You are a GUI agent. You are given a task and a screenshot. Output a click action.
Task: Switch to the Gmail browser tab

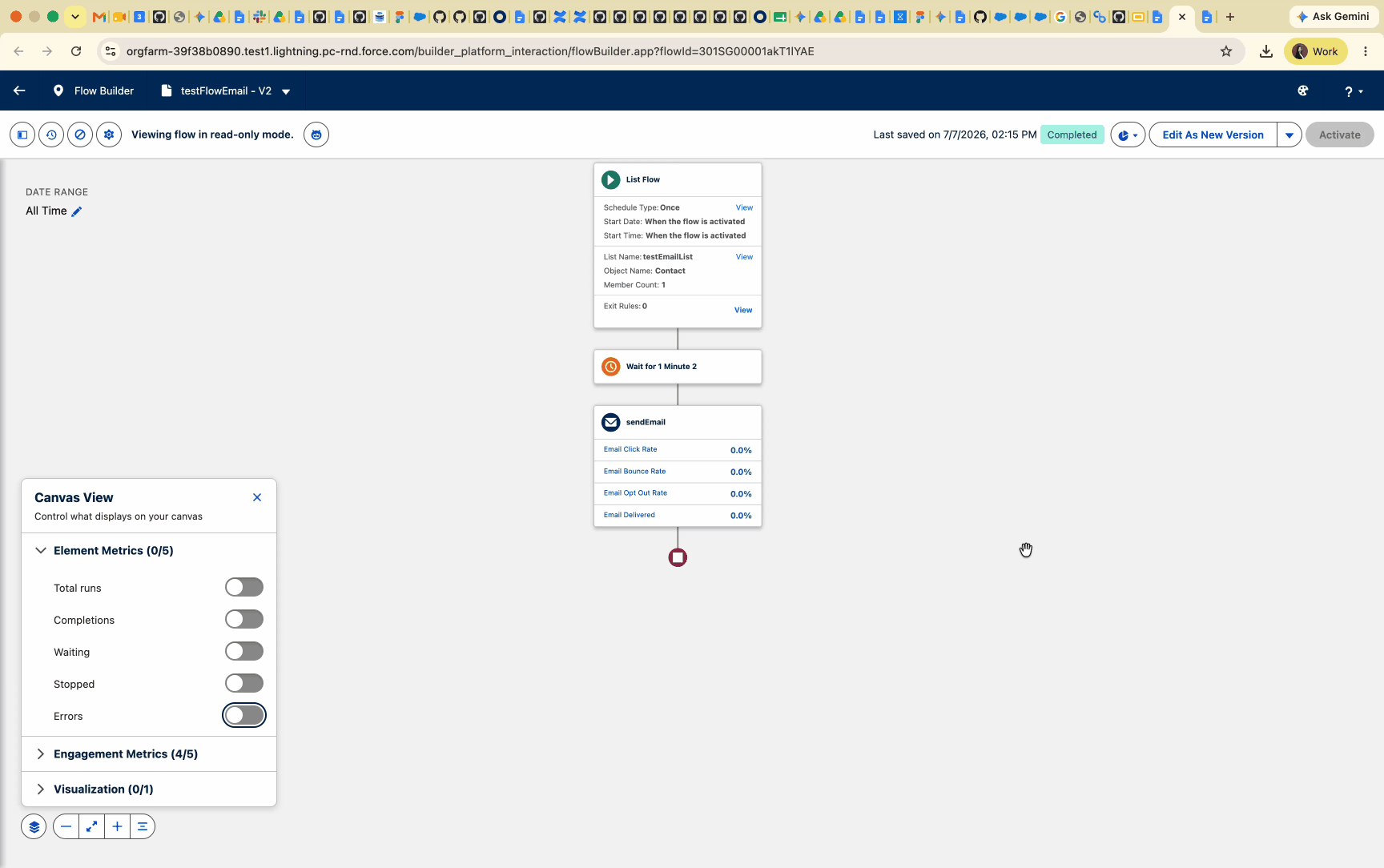coord(99,17)
